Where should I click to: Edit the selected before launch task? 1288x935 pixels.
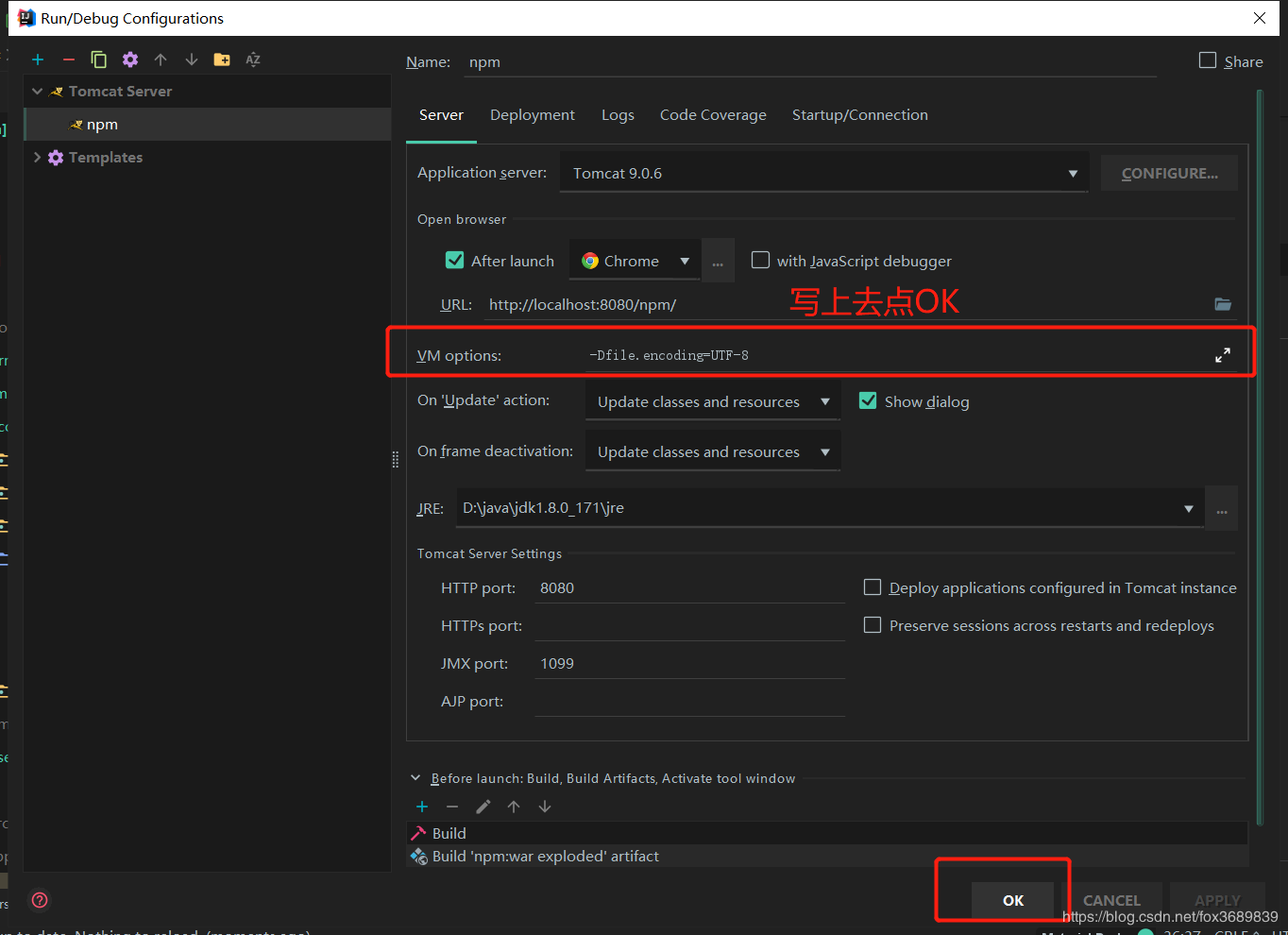(483, 807)
